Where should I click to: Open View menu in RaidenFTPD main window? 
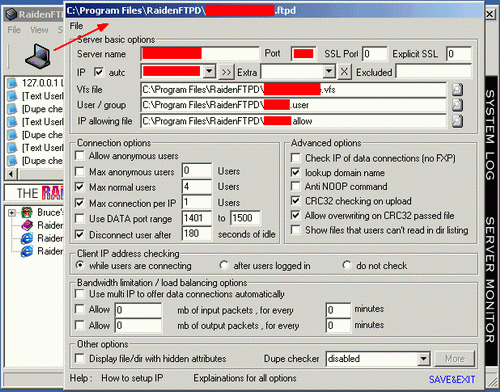(39, 30)
